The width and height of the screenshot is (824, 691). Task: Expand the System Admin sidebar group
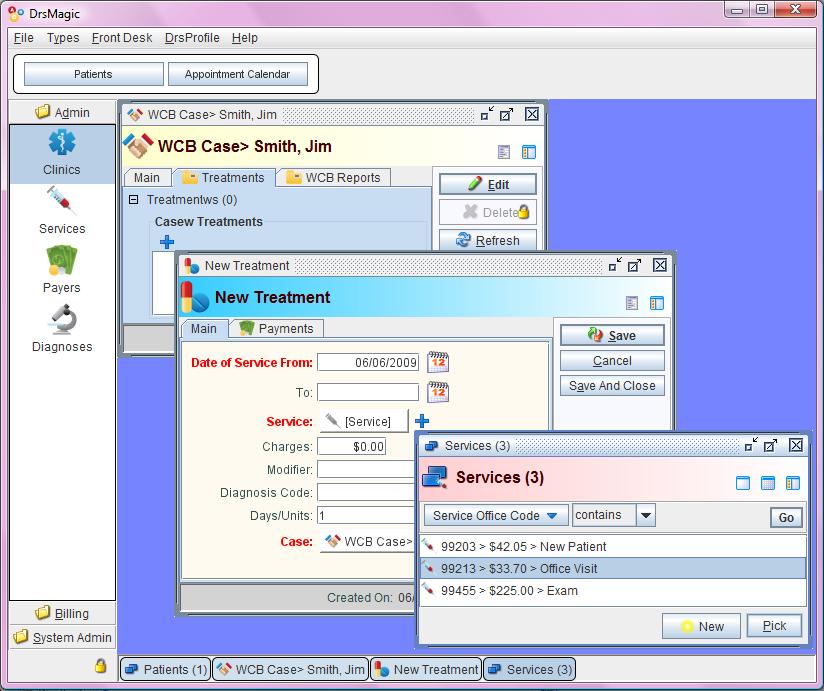pos(63,637)
